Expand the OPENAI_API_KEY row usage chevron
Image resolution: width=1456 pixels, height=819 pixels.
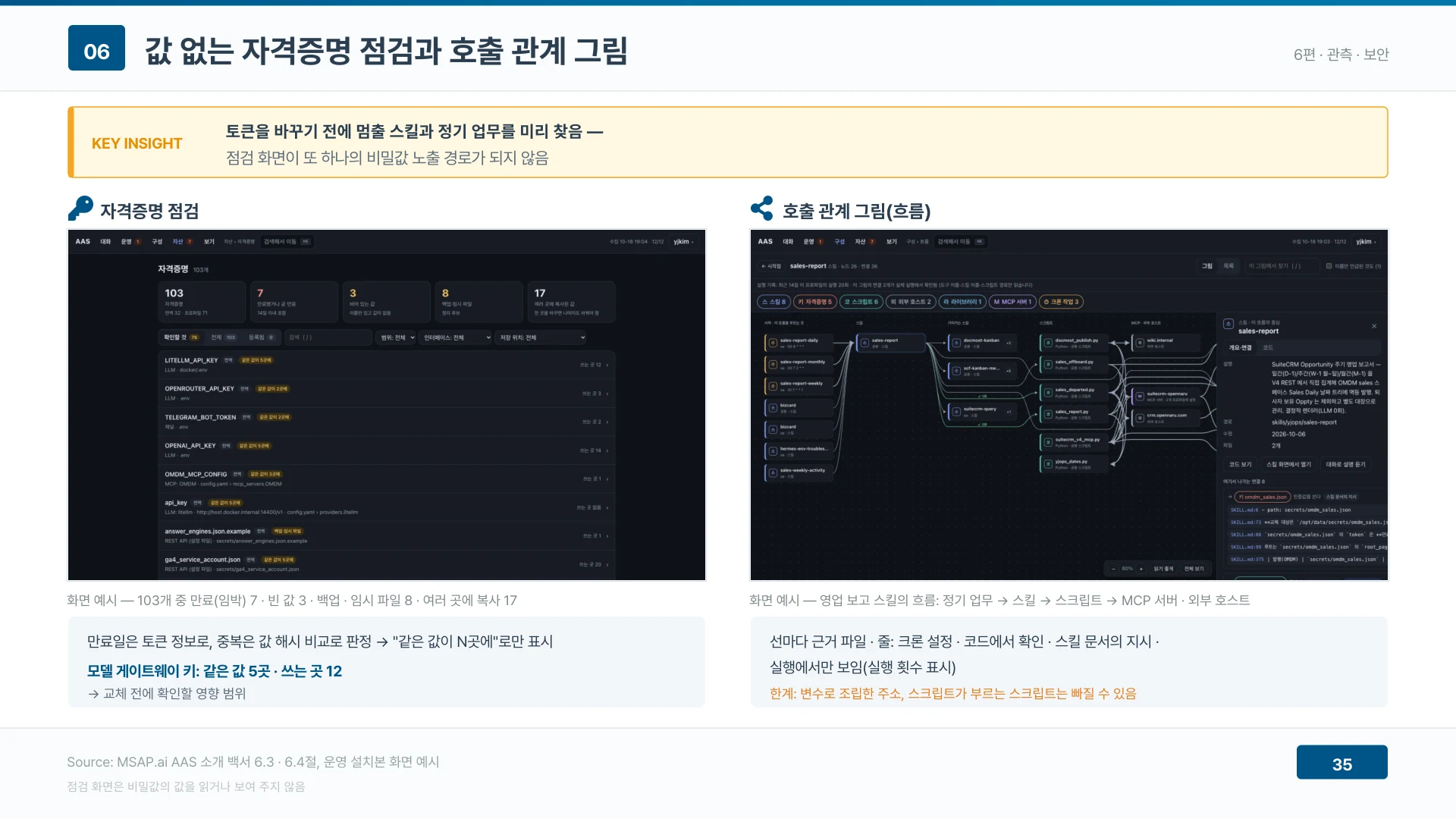607,450
